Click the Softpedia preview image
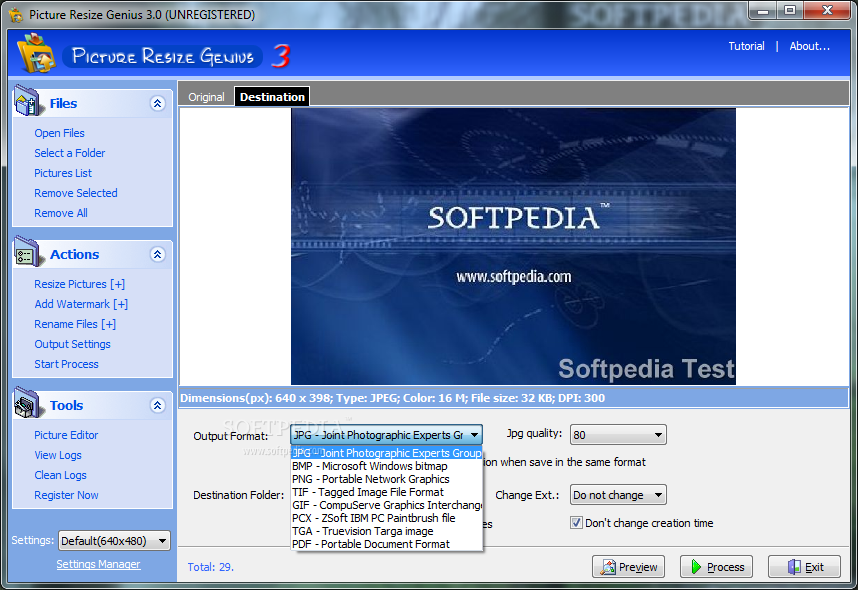 tap(513, 246)
